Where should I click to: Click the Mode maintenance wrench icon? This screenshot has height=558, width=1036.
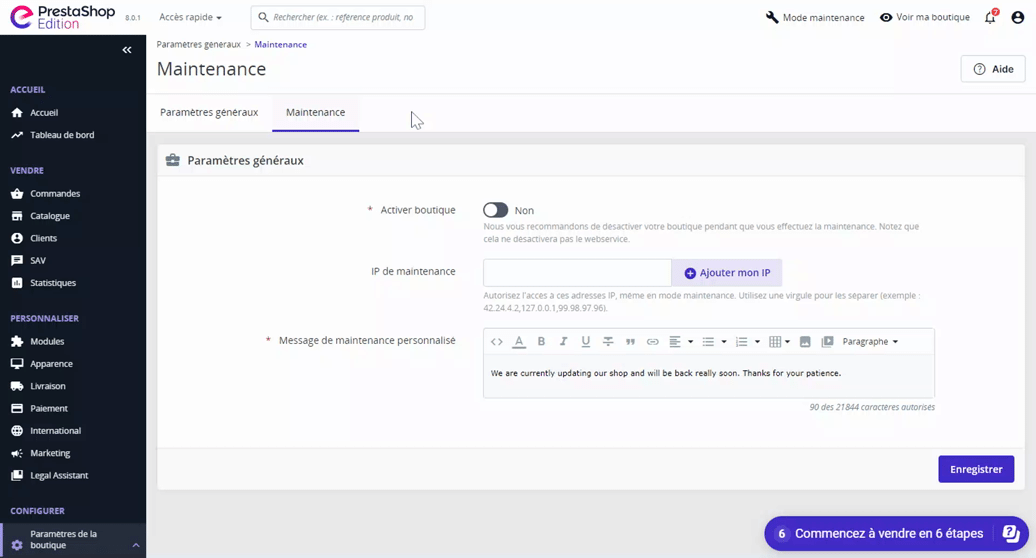point(772,17)
